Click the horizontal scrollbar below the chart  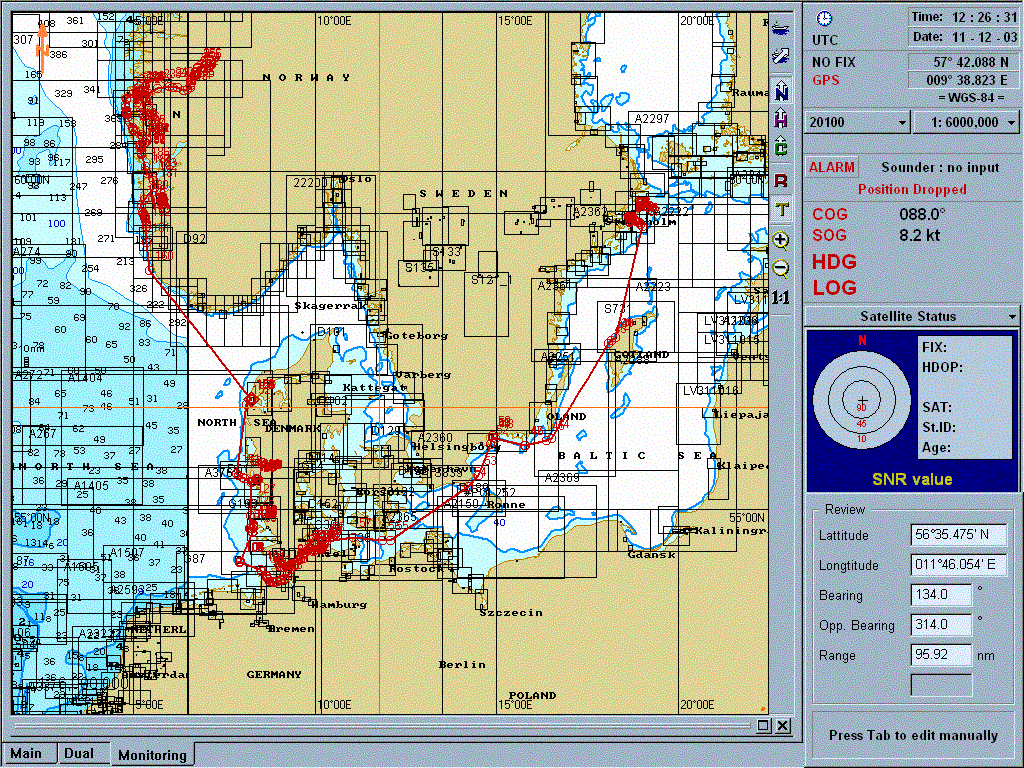click(380, 725)
